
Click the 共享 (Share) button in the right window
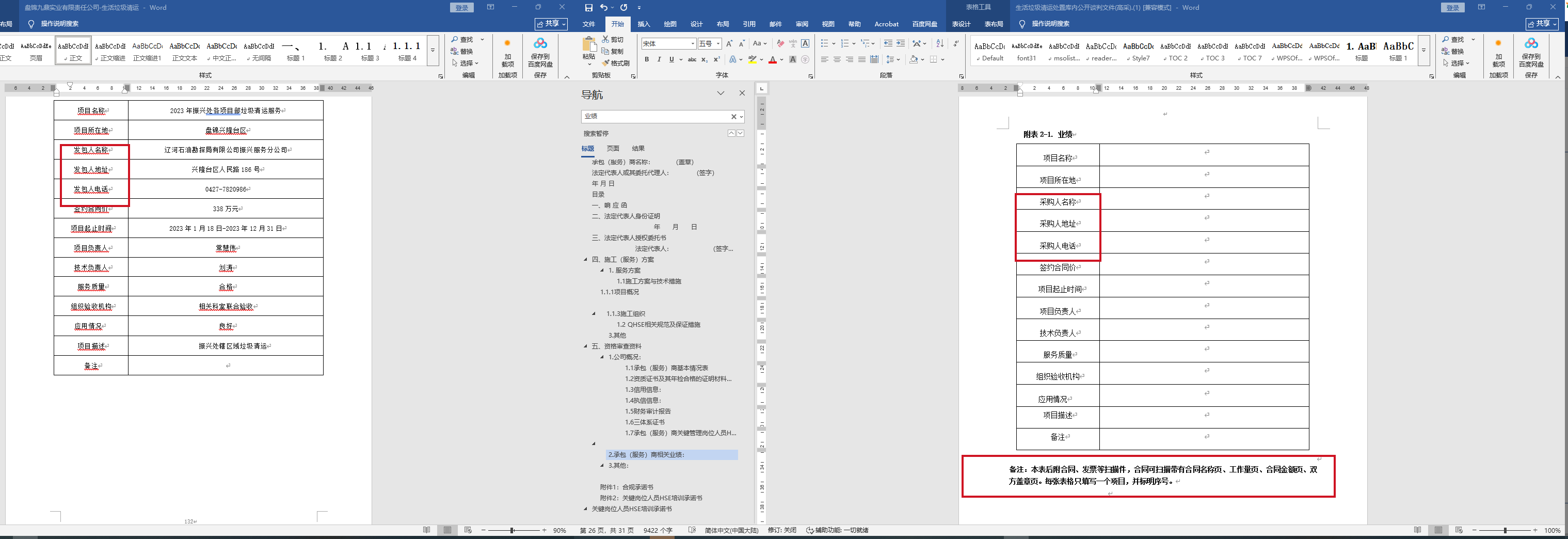(1542, 24)
